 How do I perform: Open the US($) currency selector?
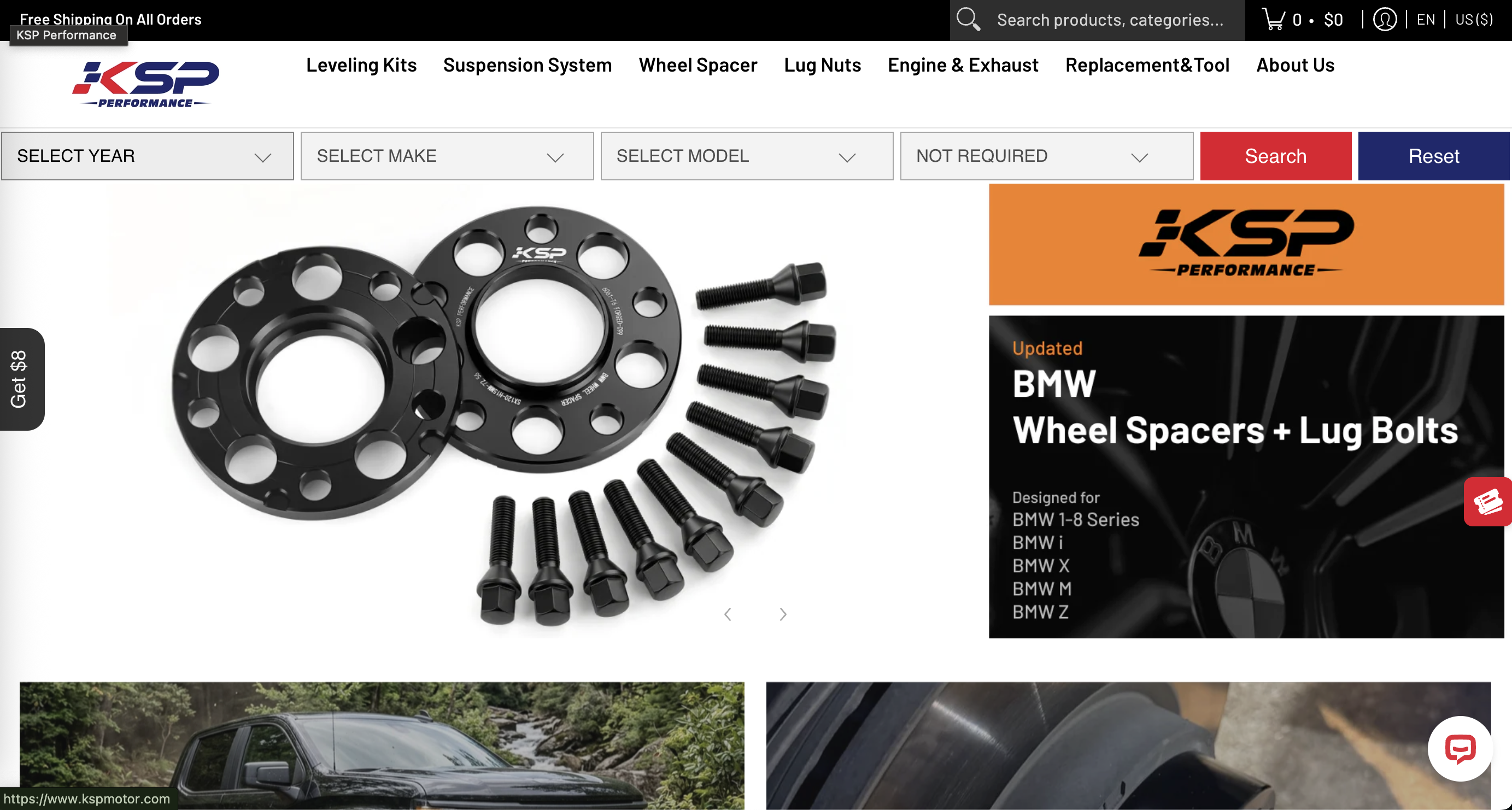pos(1474,20)
